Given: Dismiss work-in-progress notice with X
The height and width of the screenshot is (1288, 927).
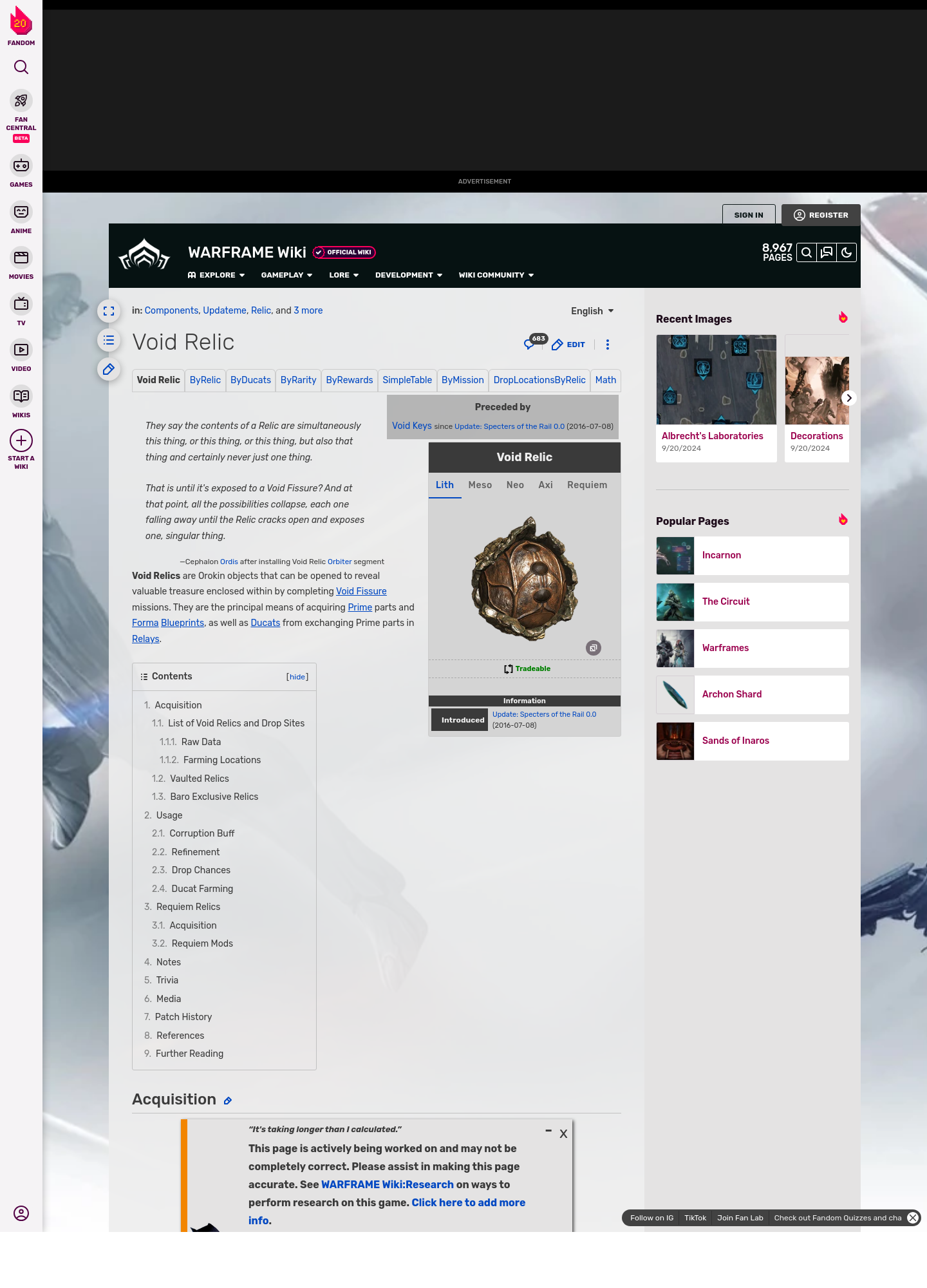Looking at the screenshot, I should 563,1134.
